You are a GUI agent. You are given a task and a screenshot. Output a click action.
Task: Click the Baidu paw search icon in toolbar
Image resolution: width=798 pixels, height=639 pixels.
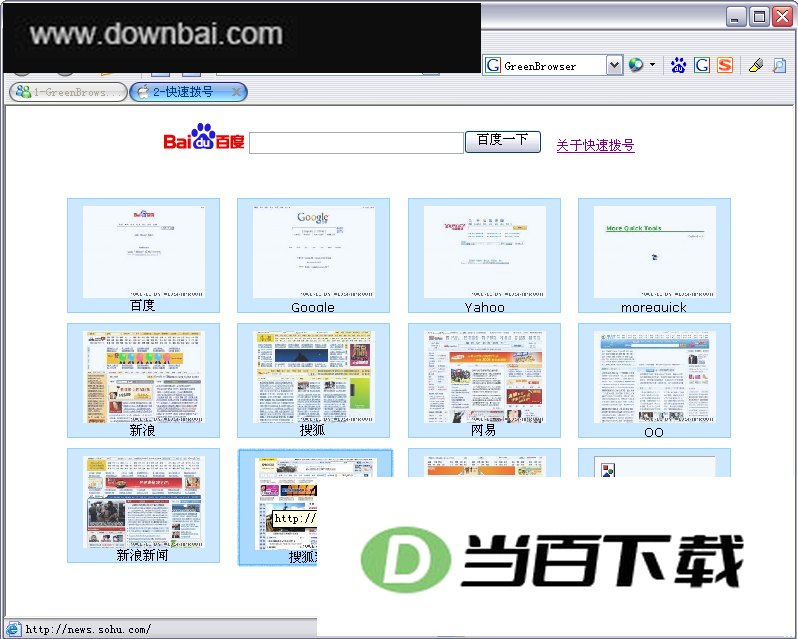click(678, 66)
